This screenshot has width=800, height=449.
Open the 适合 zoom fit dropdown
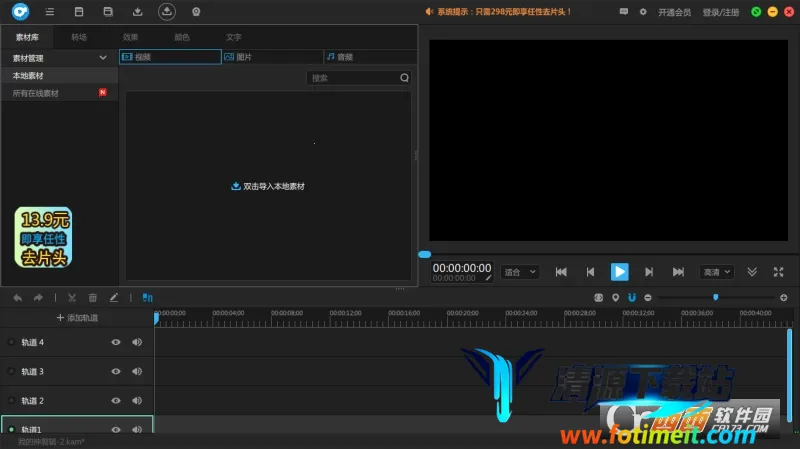click(520, 272)
